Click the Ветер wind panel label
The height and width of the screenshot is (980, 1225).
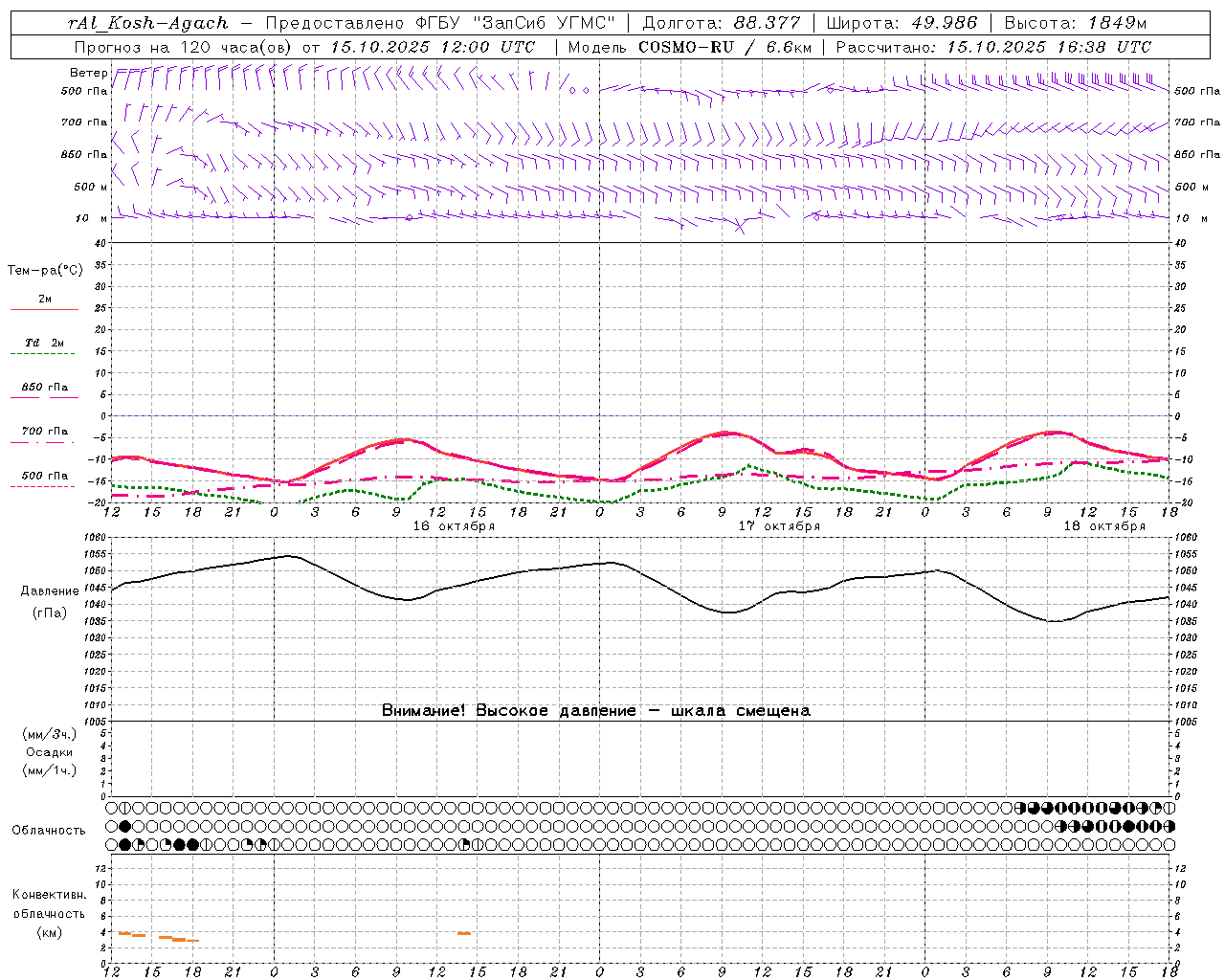88,73
